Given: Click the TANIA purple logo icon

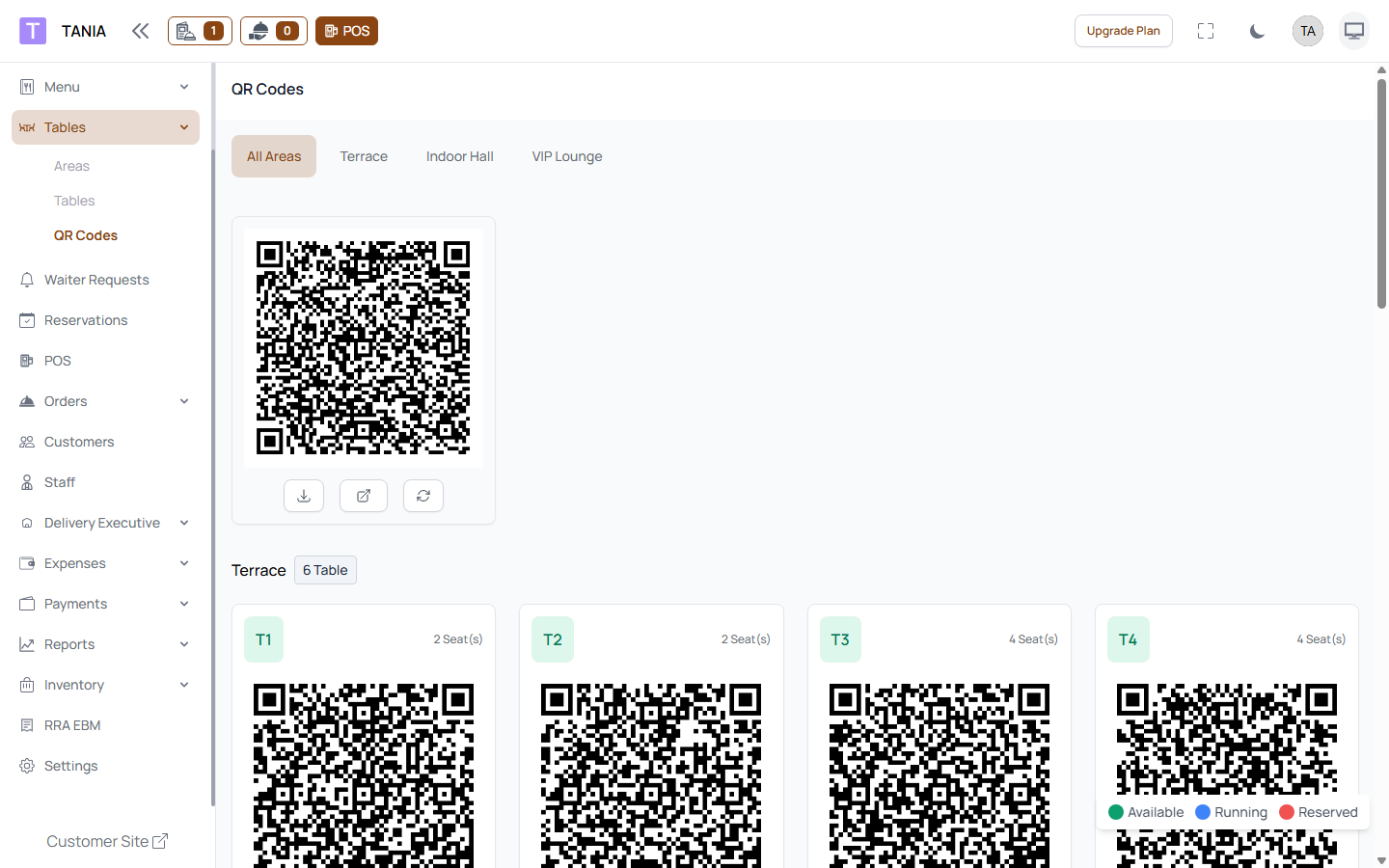Looking at the screenshot, I should [33, 31].
